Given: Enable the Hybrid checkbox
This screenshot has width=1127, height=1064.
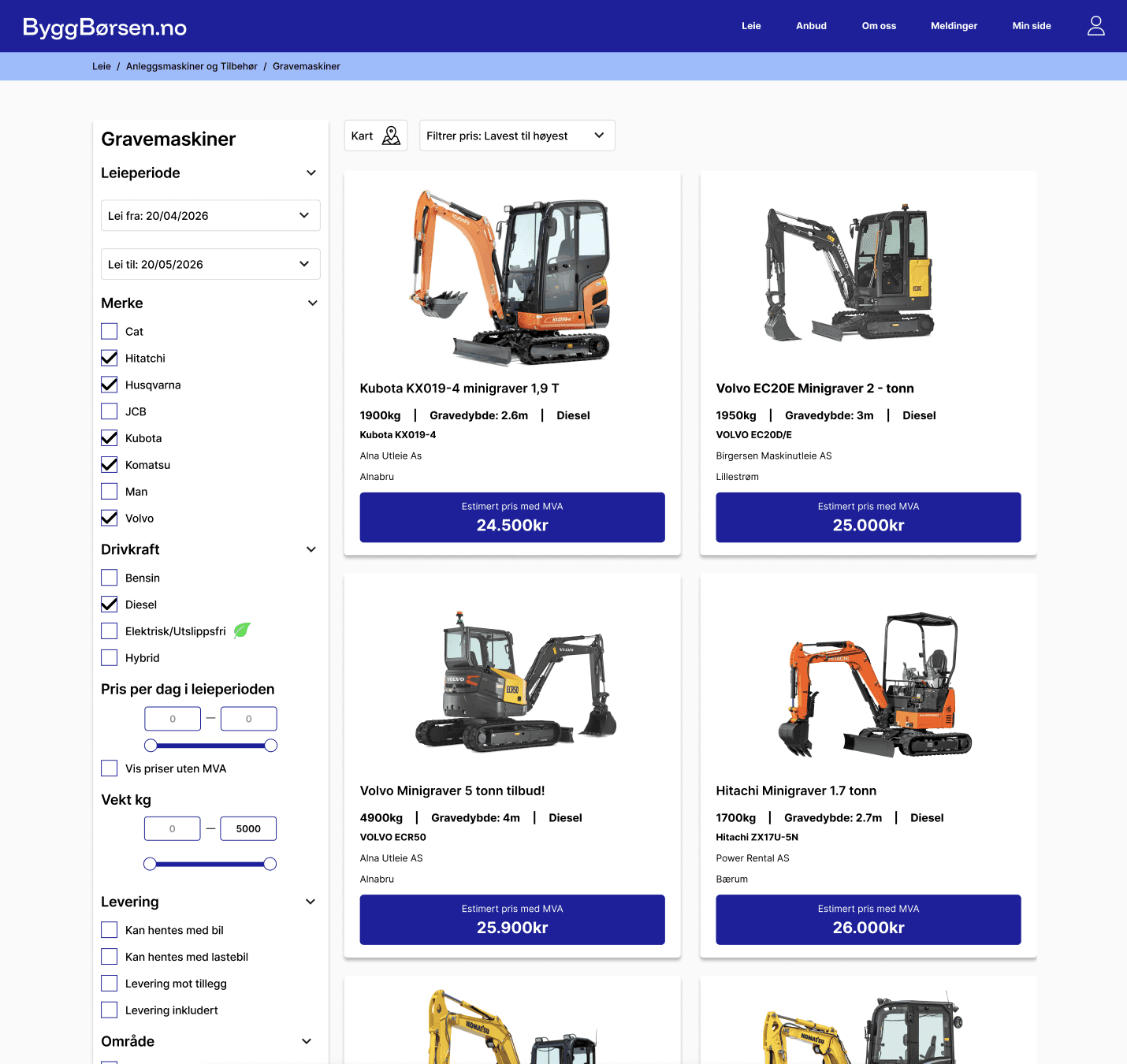Looking at the screenshot, I should click(110, 658).
